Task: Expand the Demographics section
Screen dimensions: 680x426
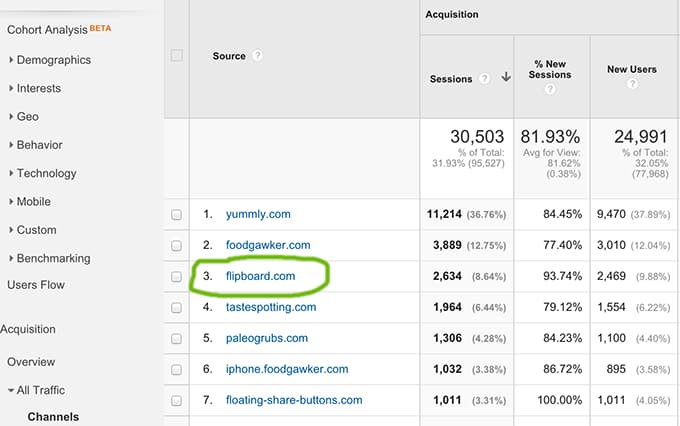Action: click(x=49, y=60)
